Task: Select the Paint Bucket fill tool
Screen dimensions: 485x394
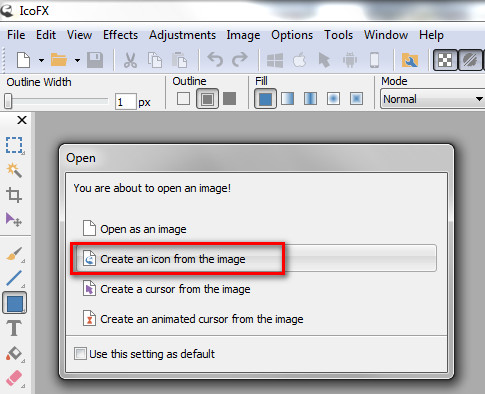Action: click(x=14, y=353)
